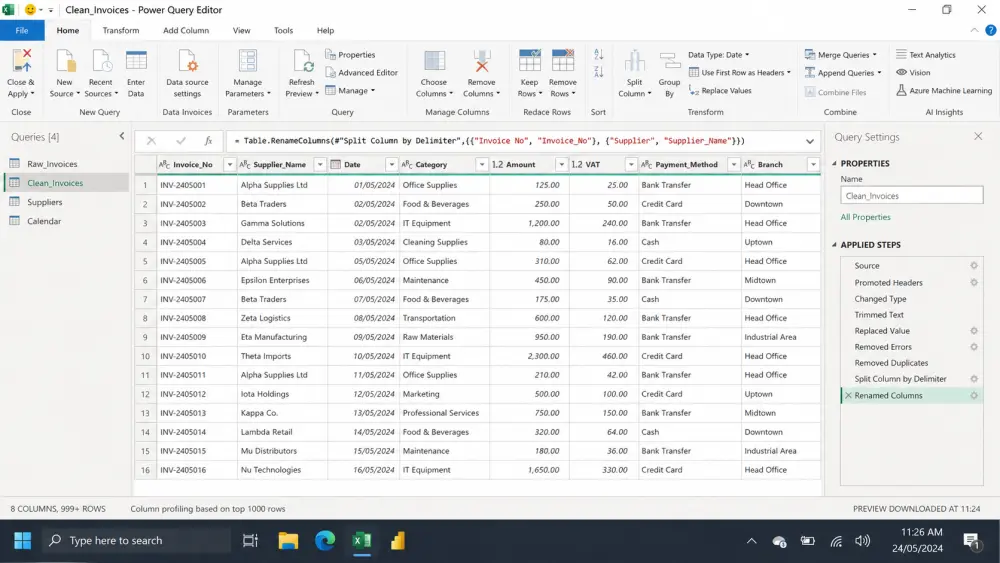Click the query Name input field
This screenshot has height=563, width=1000.
(911, 196)
